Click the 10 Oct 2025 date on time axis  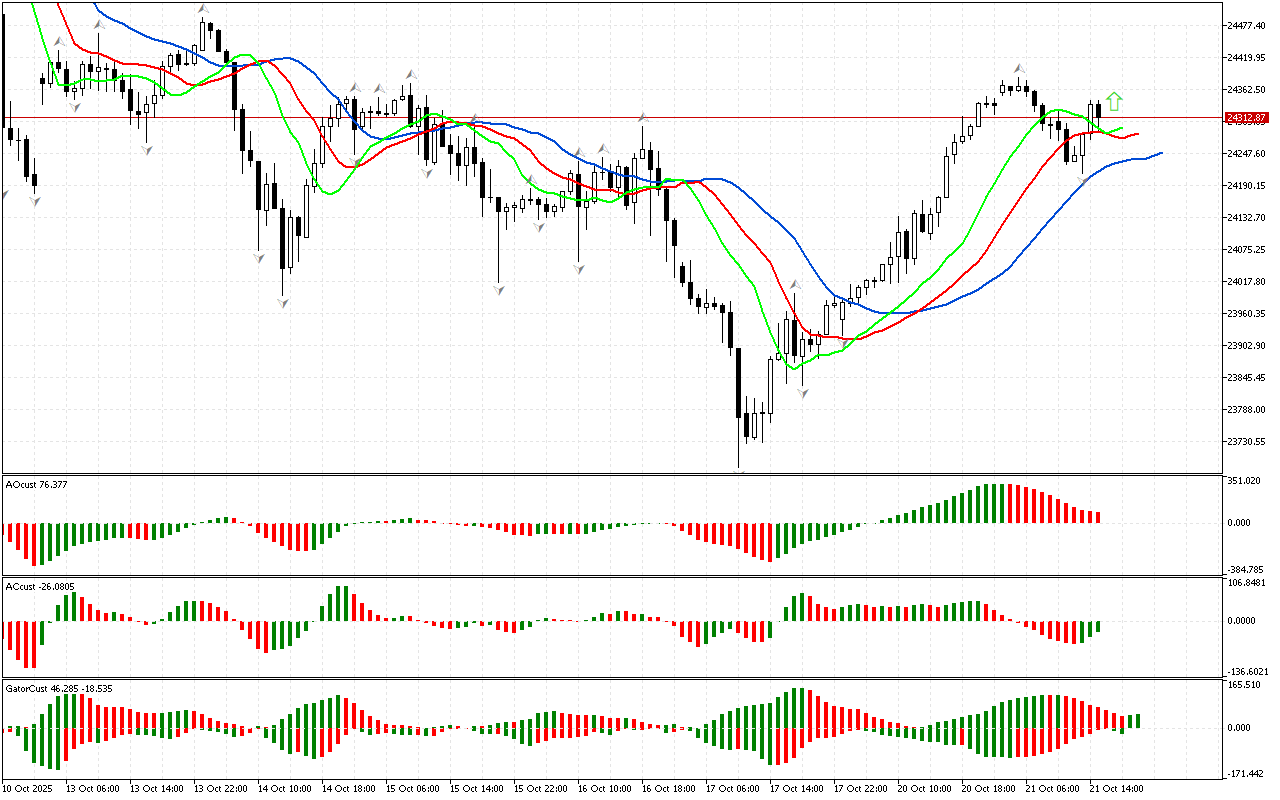[31, 789]
